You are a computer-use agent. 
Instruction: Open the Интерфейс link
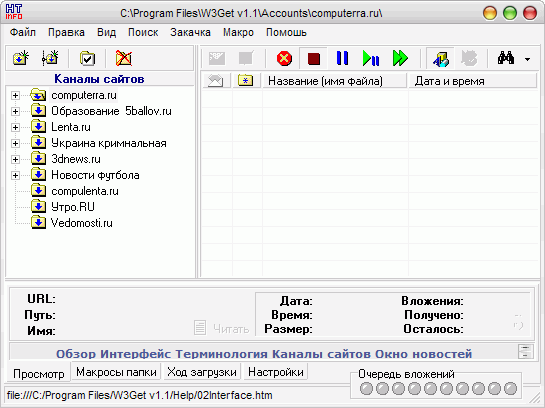(x=136, y=354)
